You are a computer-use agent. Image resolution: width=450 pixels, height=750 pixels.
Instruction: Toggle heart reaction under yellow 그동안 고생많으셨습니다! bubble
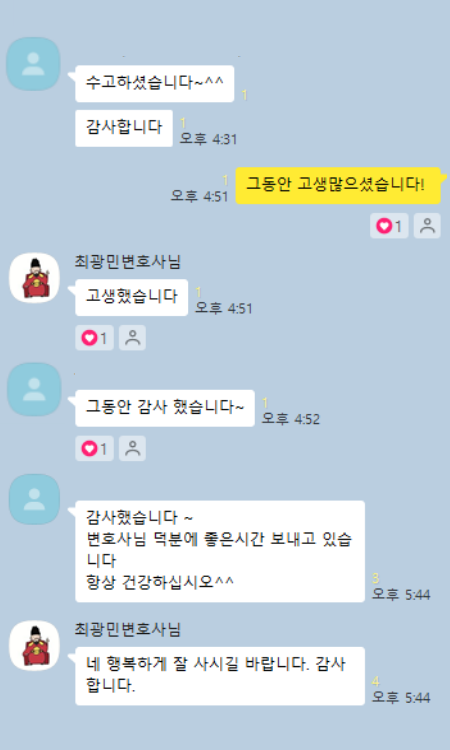[389, 226]
